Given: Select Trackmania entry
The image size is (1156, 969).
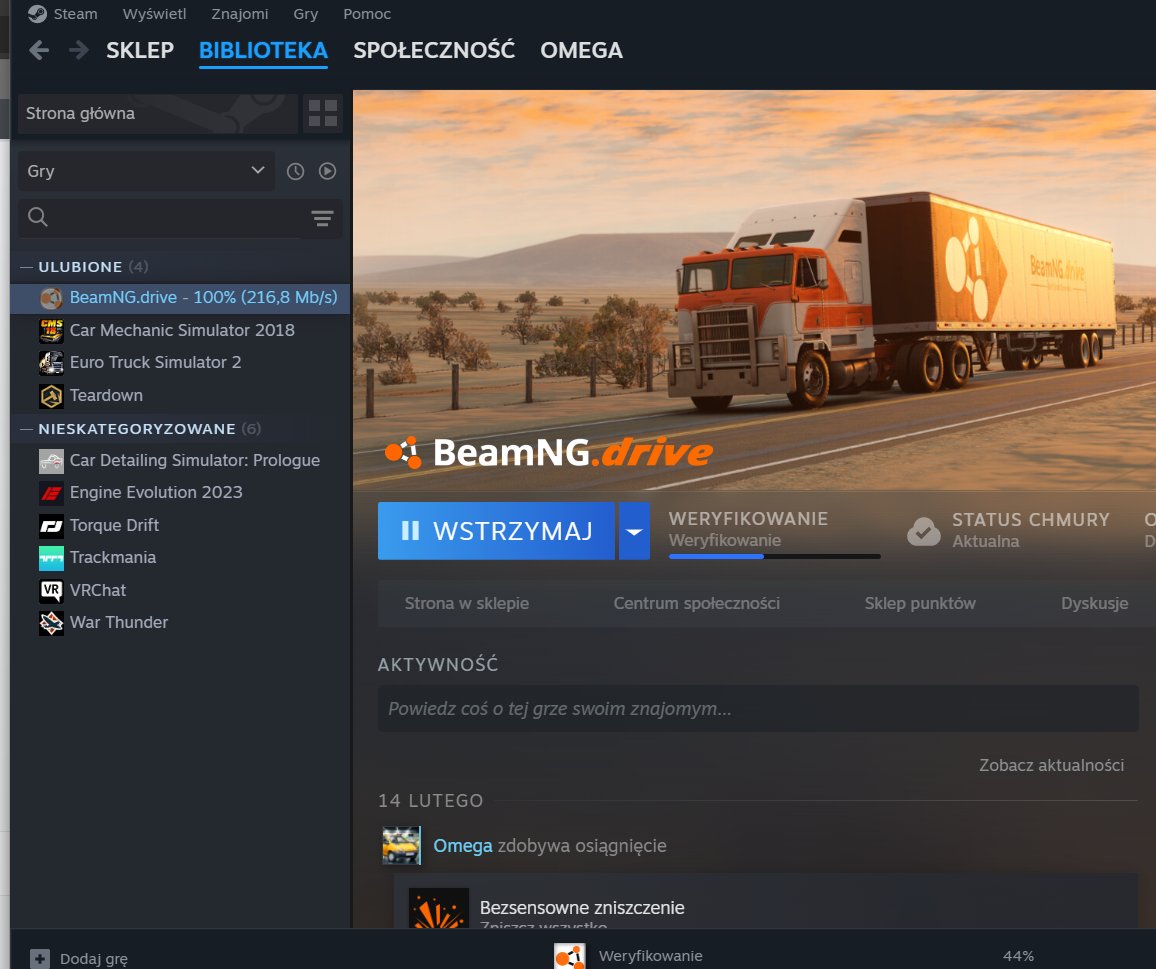Looking at the screenshot, I should point(181,558).
